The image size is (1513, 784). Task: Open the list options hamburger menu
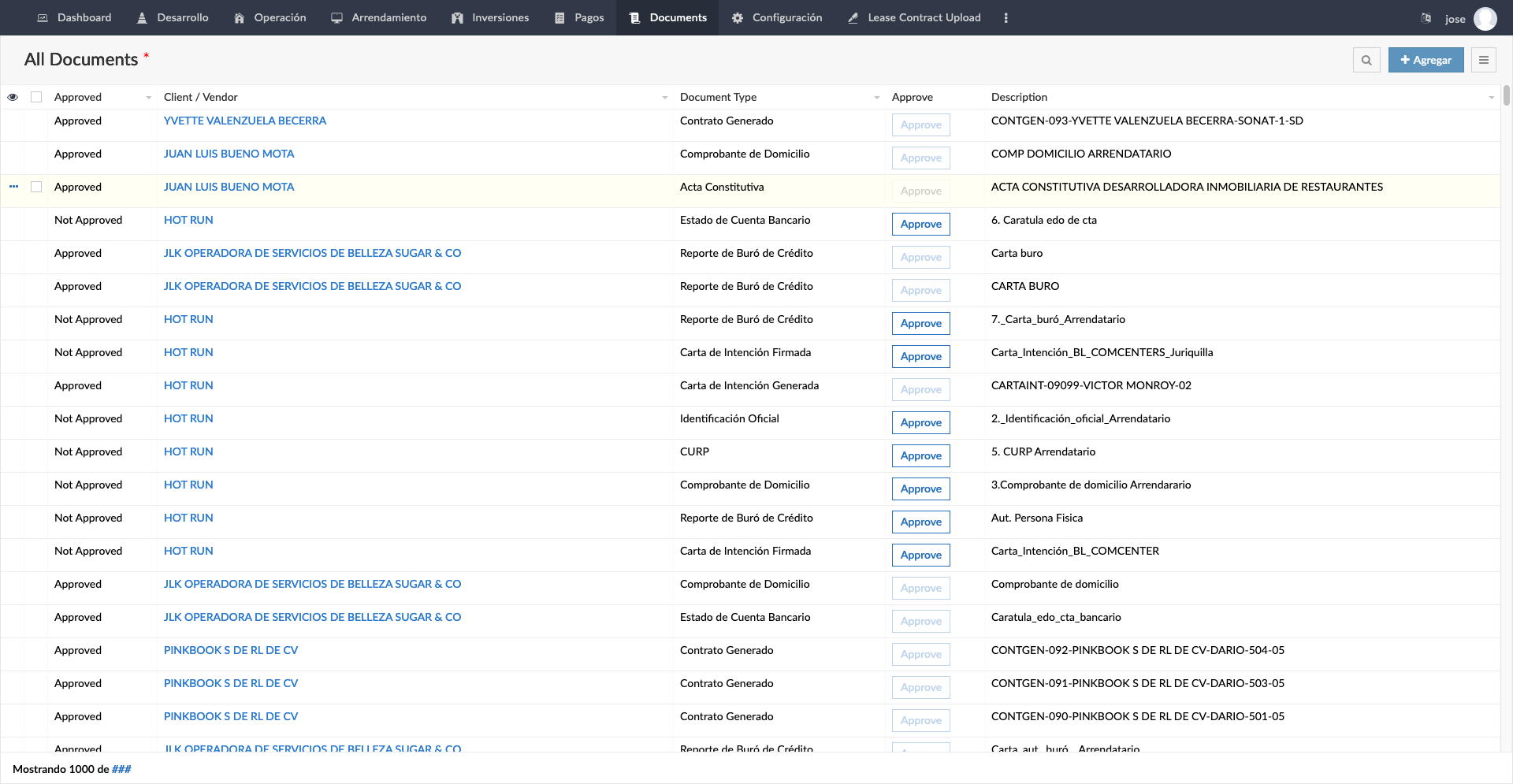[x=1484, y=60]
